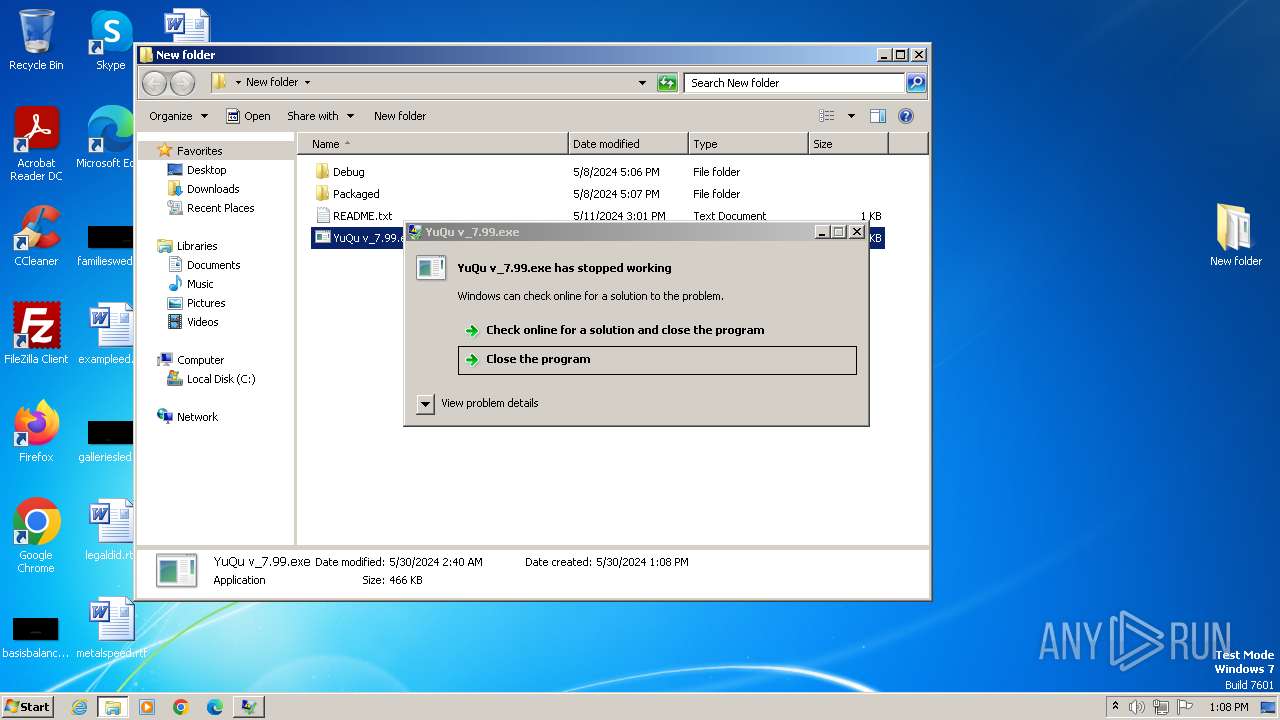The image size is (1280, 720).
Task: Click the Search New folder field
Action: (x=795, y=83)
